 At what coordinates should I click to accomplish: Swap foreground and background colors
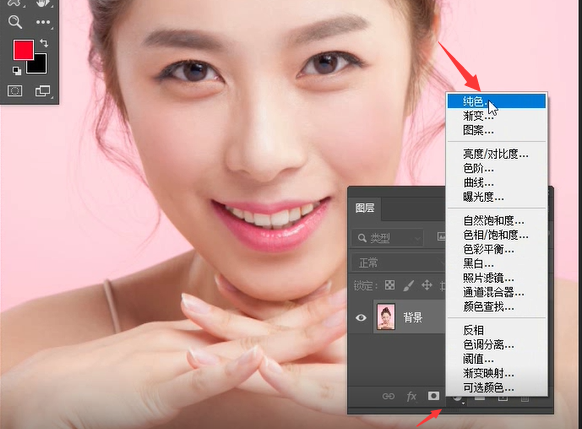[44, 43]
